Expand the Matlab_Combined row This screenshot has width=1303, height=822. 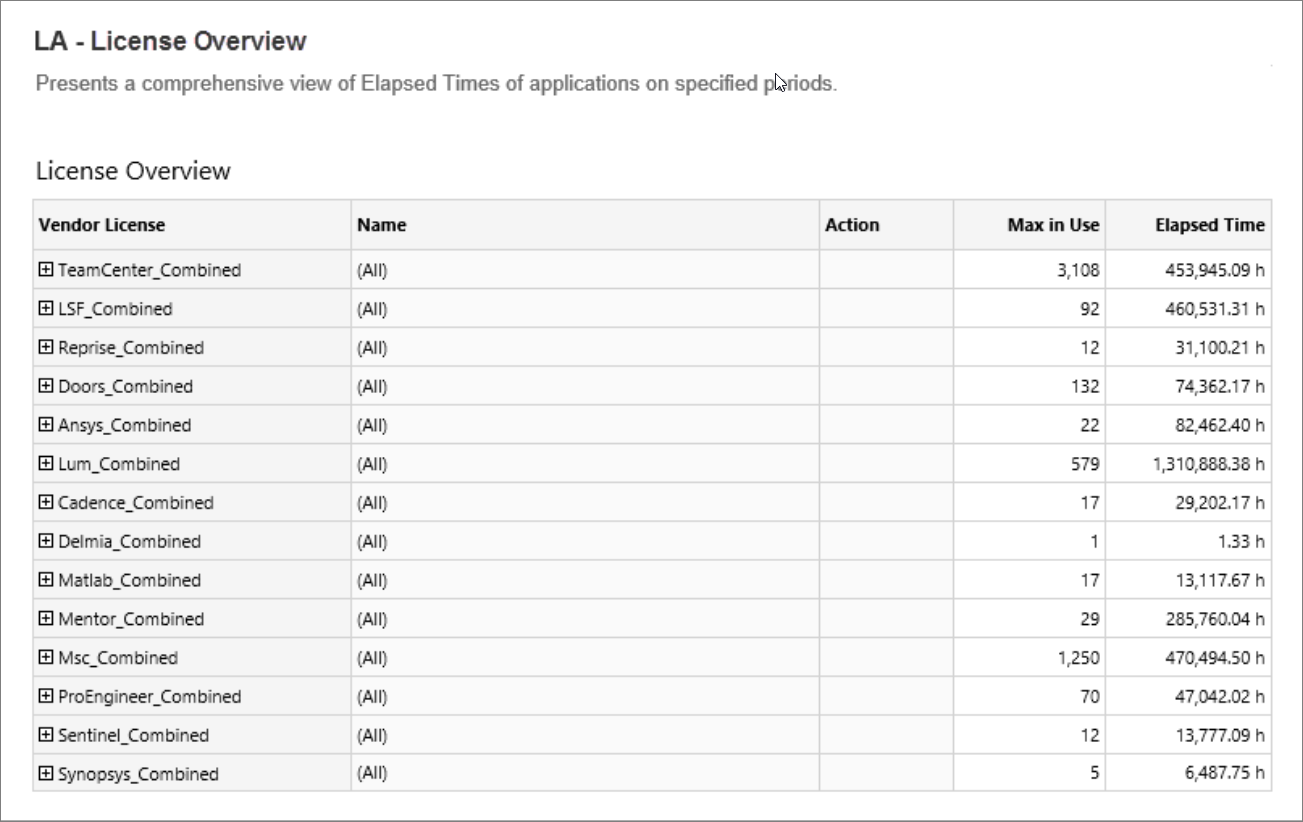point(44,581)
